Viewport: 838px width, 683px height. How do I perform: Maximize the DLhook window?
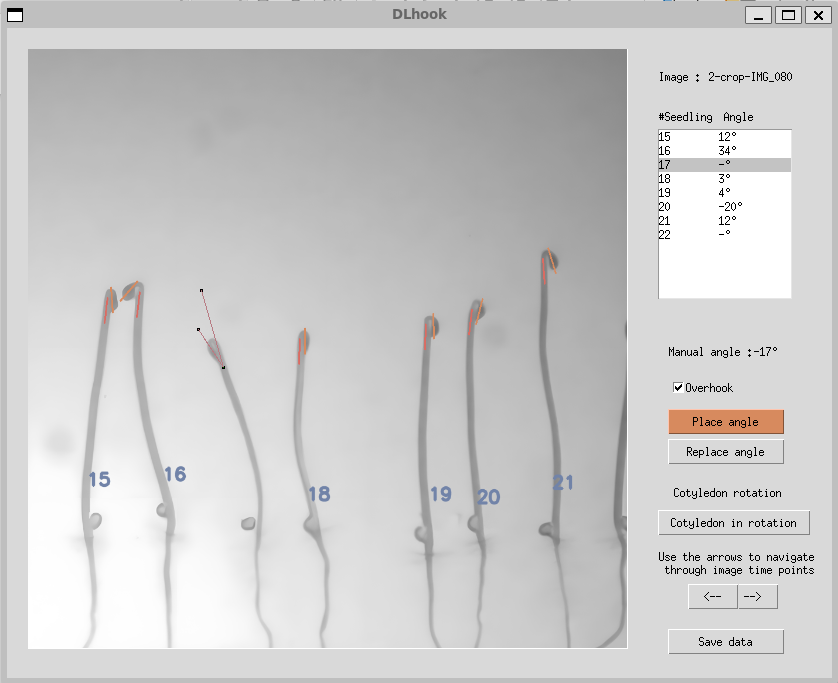[x=788, y=14]
